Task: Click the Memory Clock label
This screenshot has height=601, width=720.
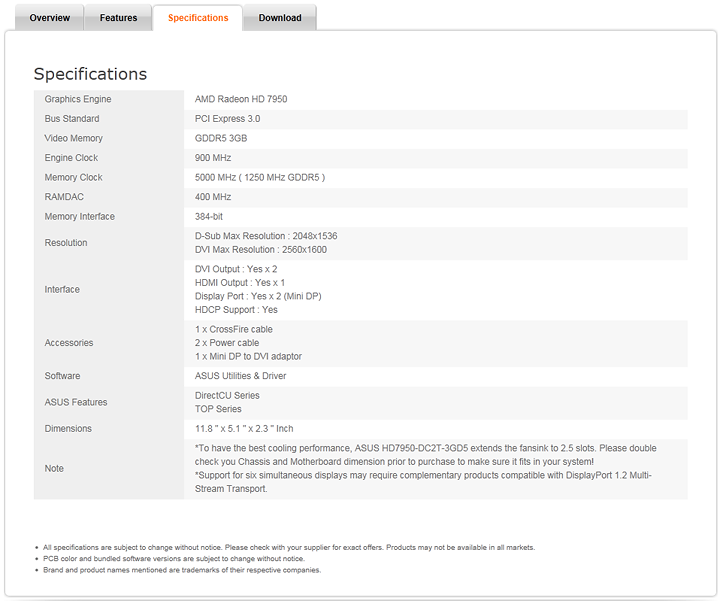Action: [73, 177]
